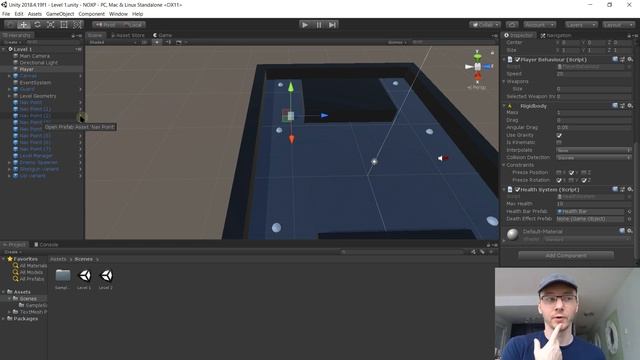640x360 pixels.
Task: Open the Layout dropdown
Action: tap(618, 25)
